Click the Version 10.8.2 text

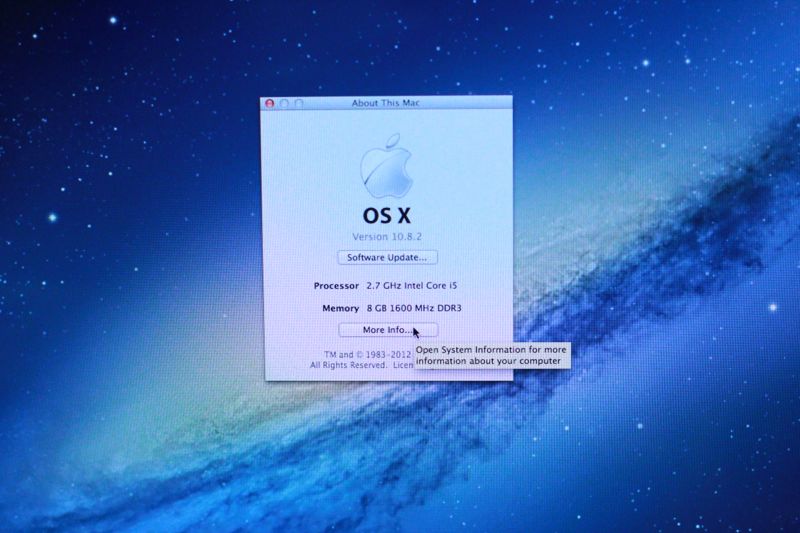click(387, 237)
